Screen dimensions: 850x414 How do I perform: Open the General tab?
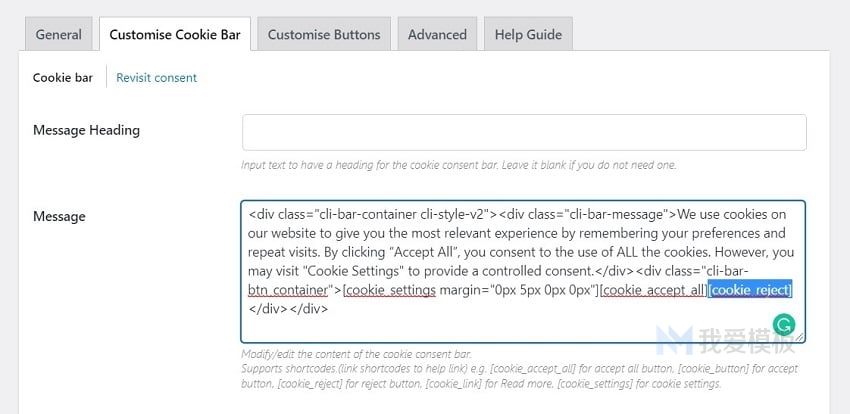(x=59, y=35)
